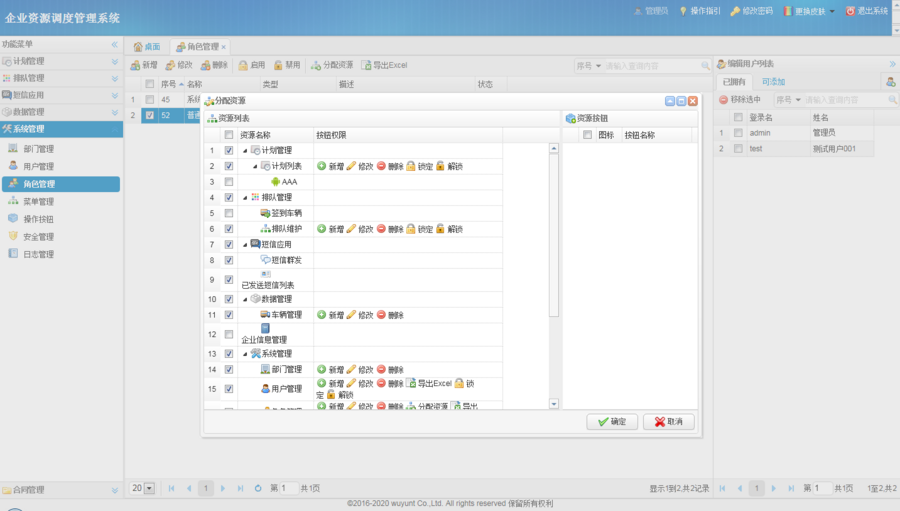This screenshot has height=511, width=900.
Task: Click 修改 in the role toolbar
Action: pos(179,65)
